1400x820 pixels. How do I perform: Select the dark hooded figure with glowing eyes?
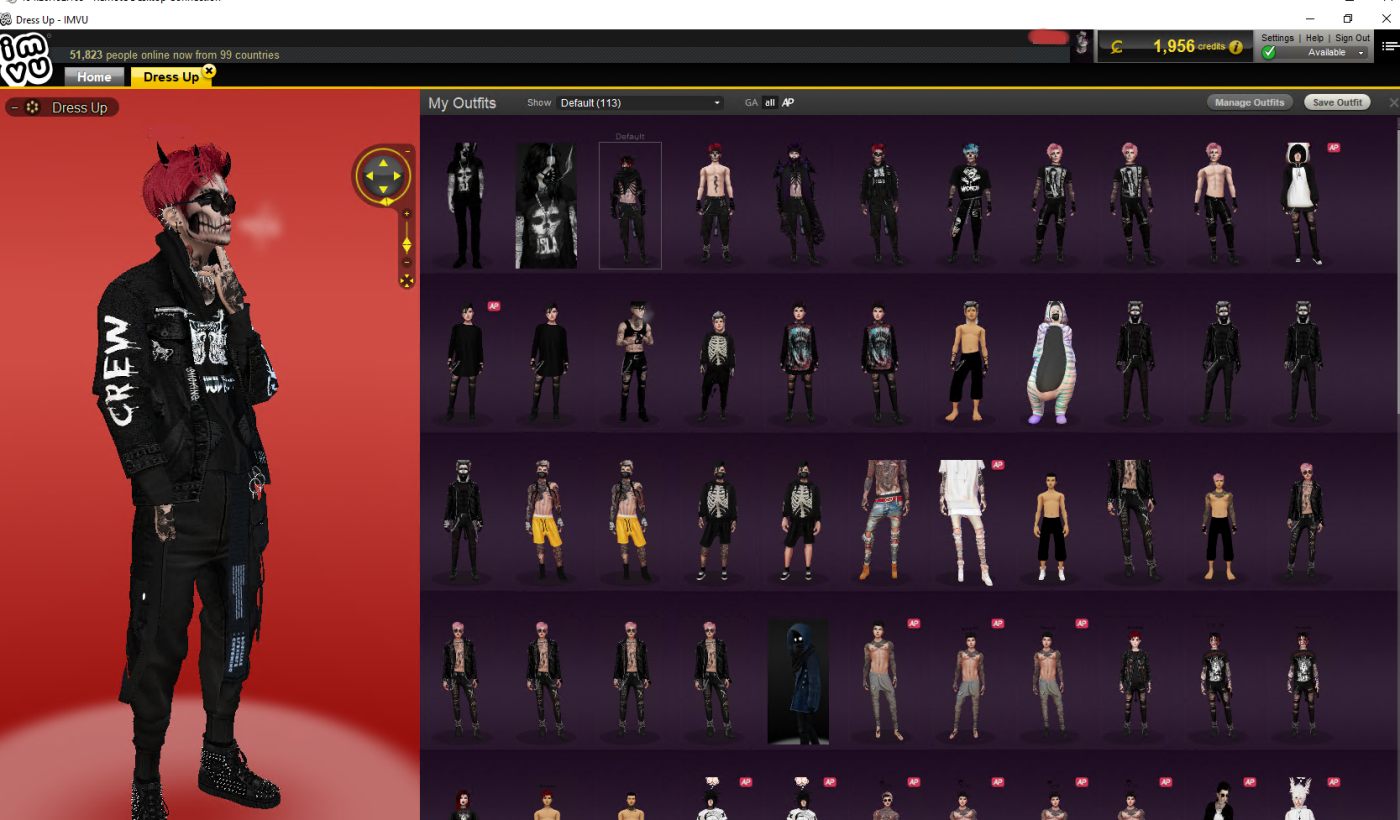point(798,681)
